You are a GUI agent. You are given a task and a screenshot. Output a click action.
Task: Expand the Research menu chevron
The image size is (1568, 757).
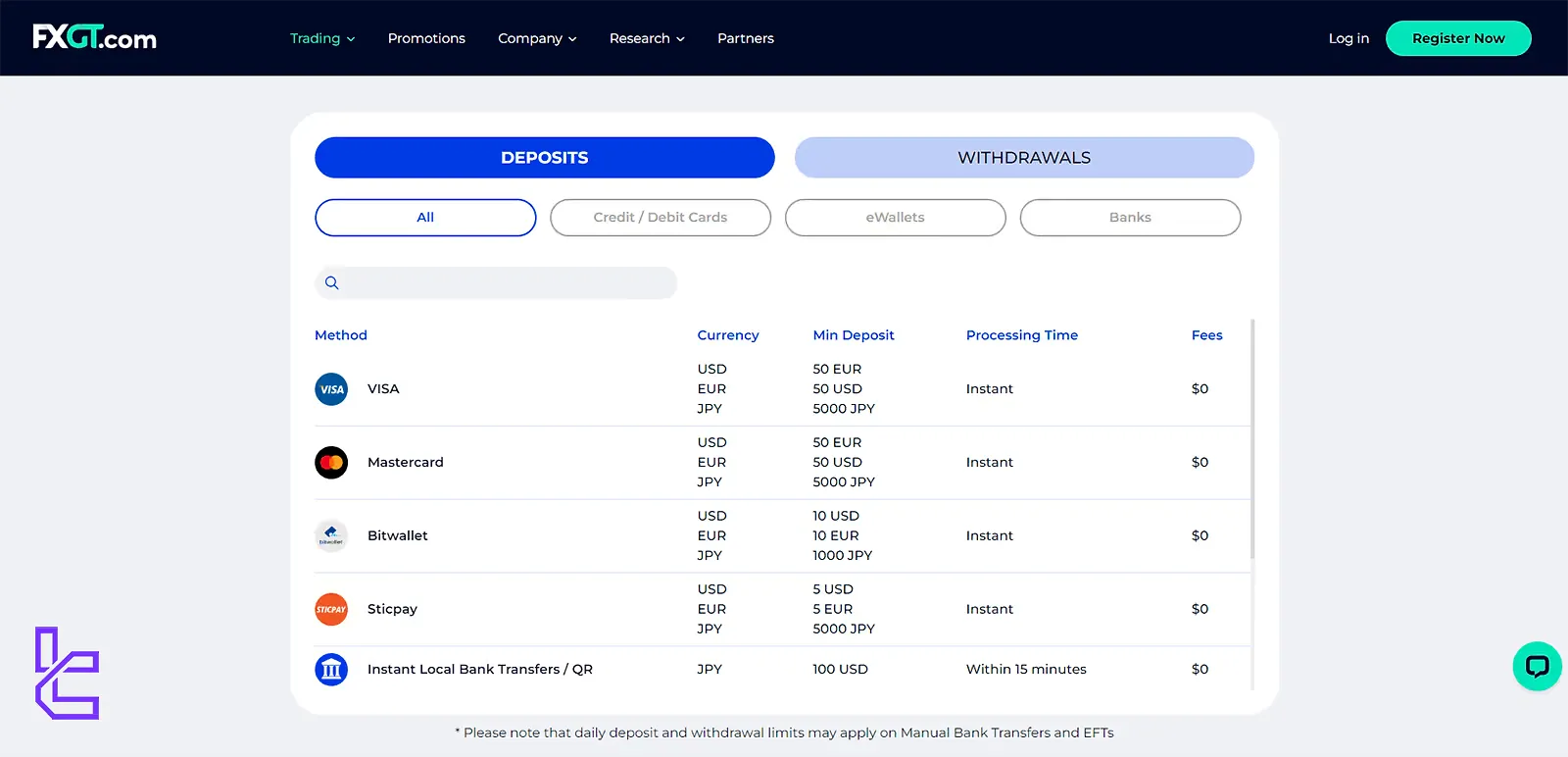point(680,39)
